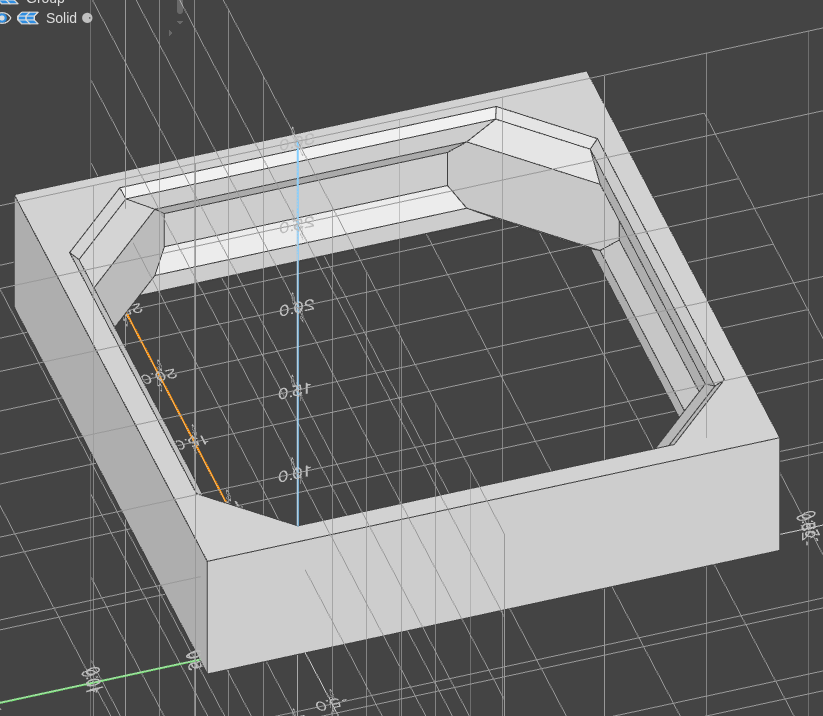Screen dimensions: 823x716
Task: Click the 20.0 label on the blue axis
Action: 295,309
